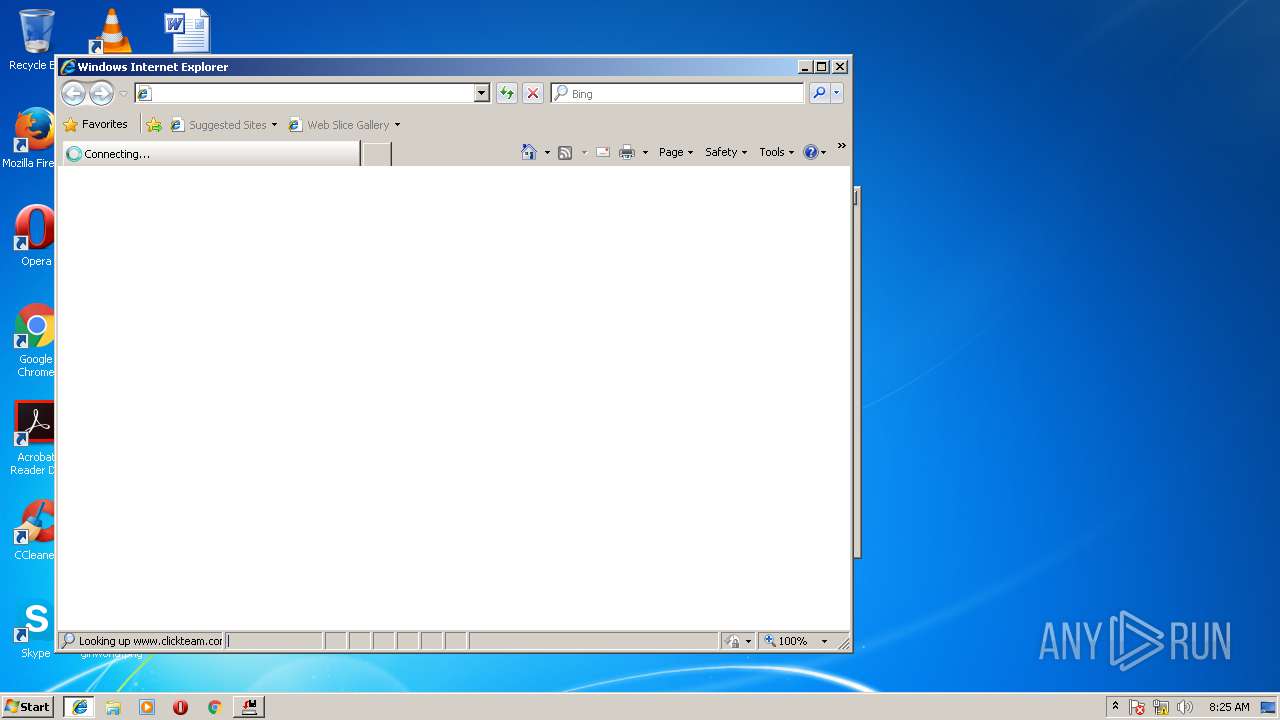
Task: Click the RSS Feeds icon
Action: pyautogui.click(x=565, y=152)
